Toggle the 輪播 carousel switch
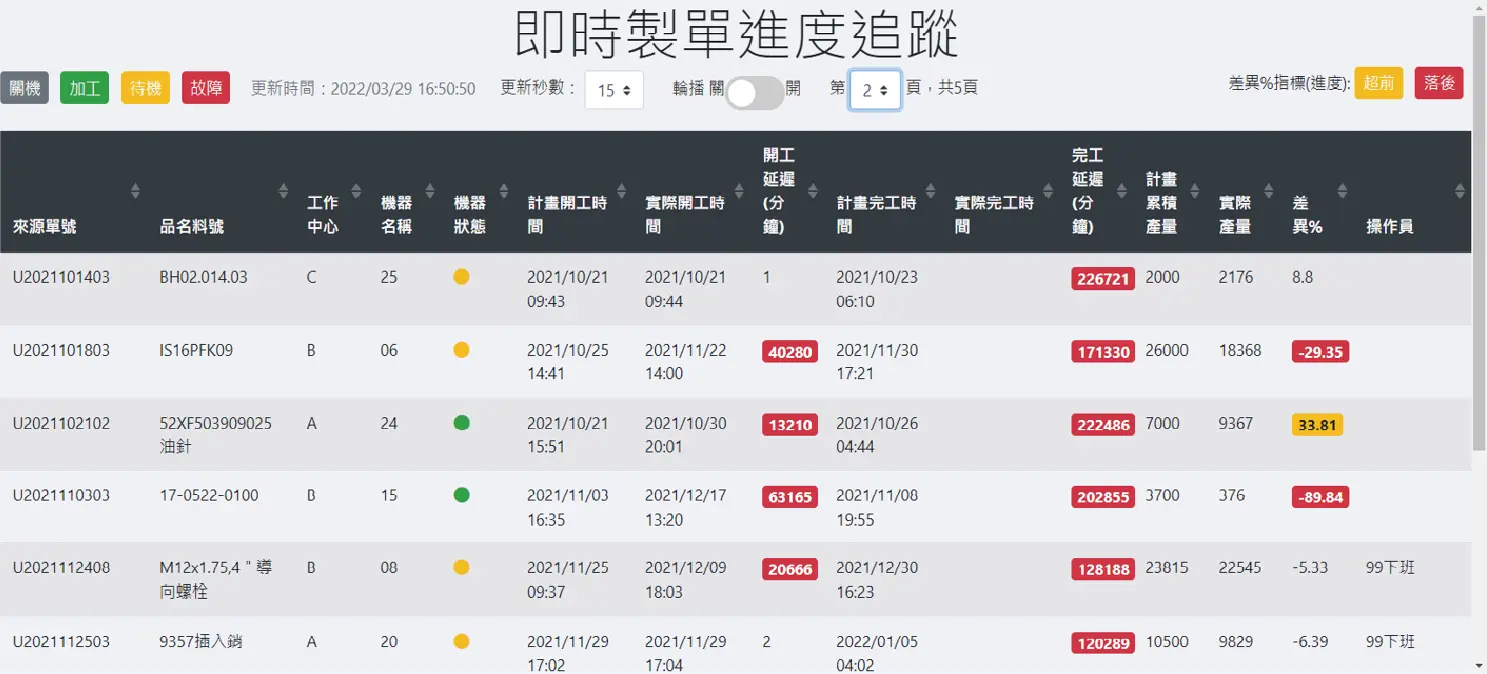The height and width of the screenshot is (674, 1487). coord(754,93)
